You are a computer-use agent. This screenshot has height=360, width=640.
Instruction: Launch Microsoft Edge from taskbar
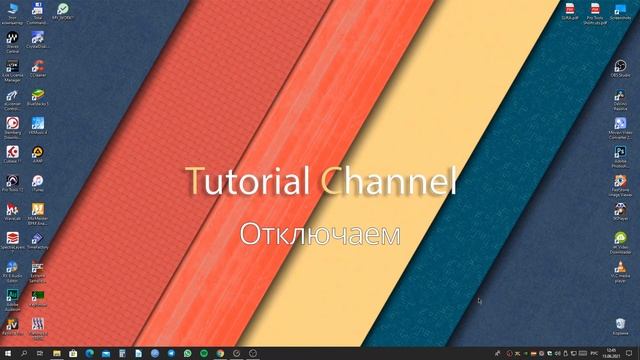pos(89,353)
